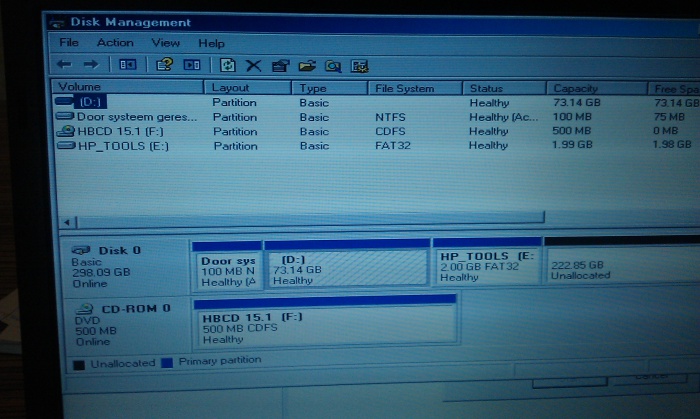Select the HBCD 15.1 500 MB CDFS block
This screenshot has height=419, width=700.
pyautogui.click(x=325, y=321)
